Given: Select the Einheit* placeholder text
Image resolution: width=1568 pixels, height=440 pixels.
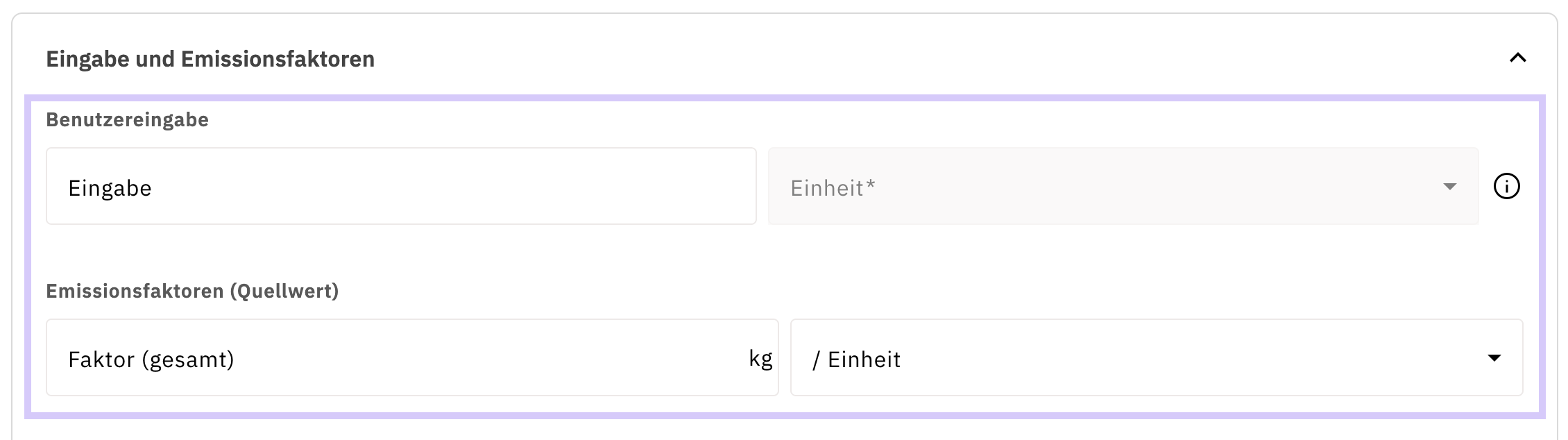Looking at the screenshot, I should pyautogui.click(x=833, y=188).
